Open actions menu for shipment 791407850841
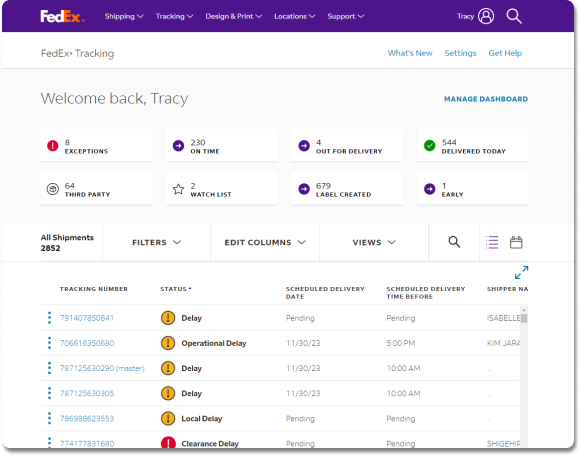This screenshot has width=580, height=456. click(49, 318)
